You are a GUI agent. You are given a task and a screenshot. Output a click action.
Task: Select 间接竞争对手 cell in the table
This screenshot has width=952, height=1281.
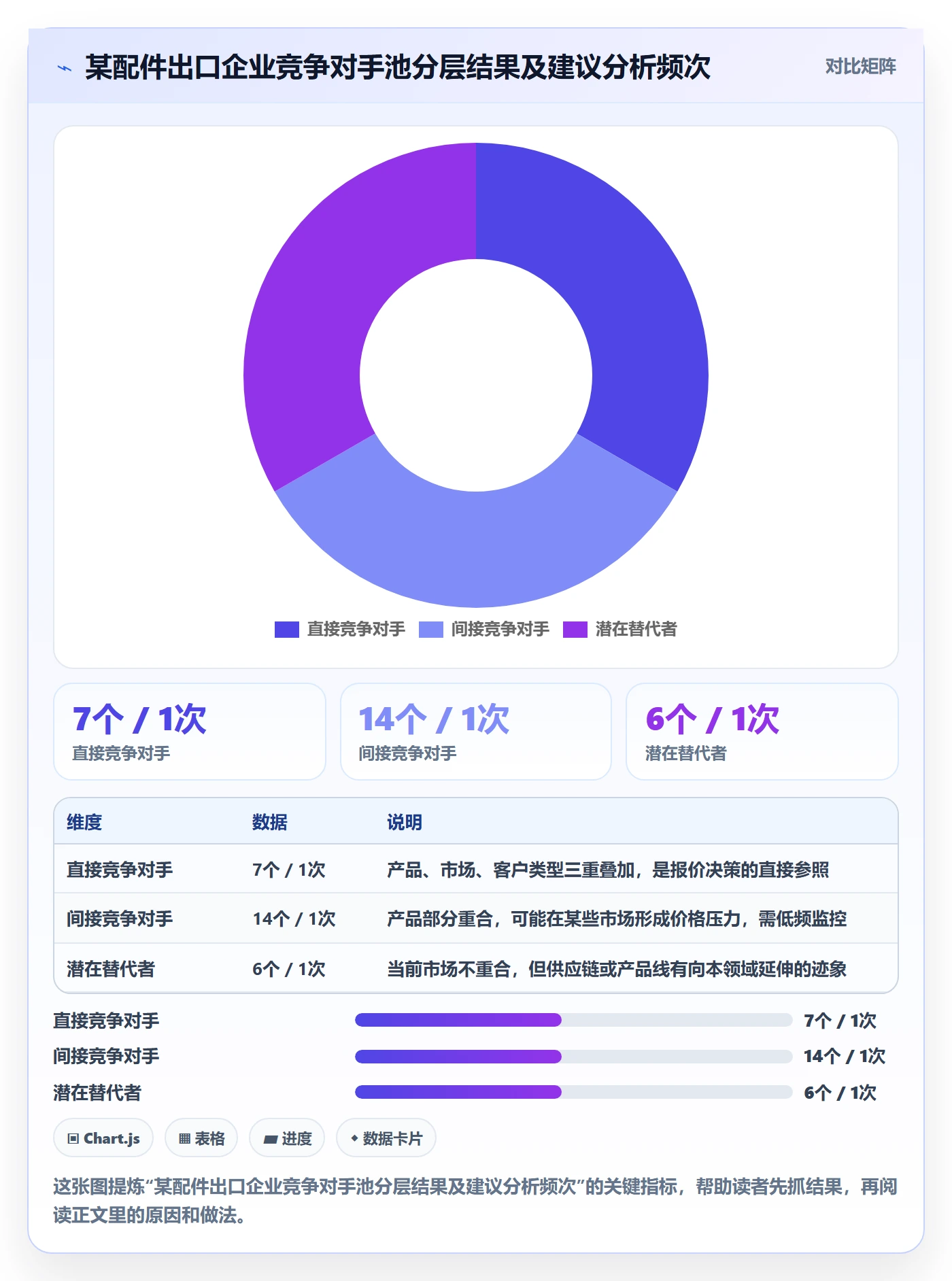(x=120, y=919)
